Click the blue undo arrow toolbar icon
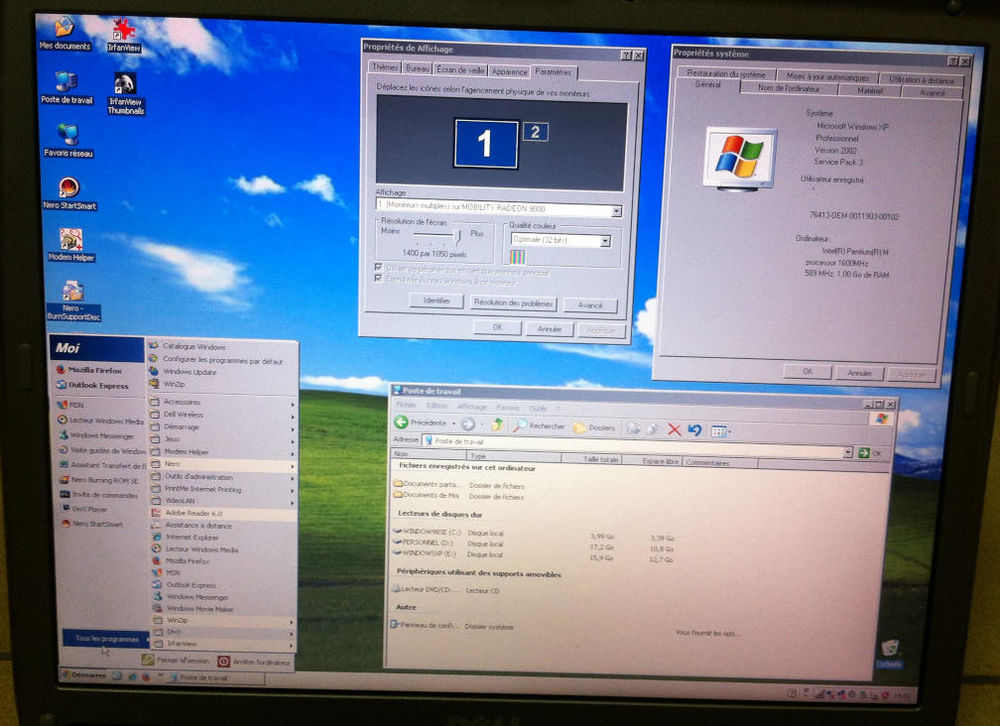This screenshot has width=1000, height=726. point(695,430)
